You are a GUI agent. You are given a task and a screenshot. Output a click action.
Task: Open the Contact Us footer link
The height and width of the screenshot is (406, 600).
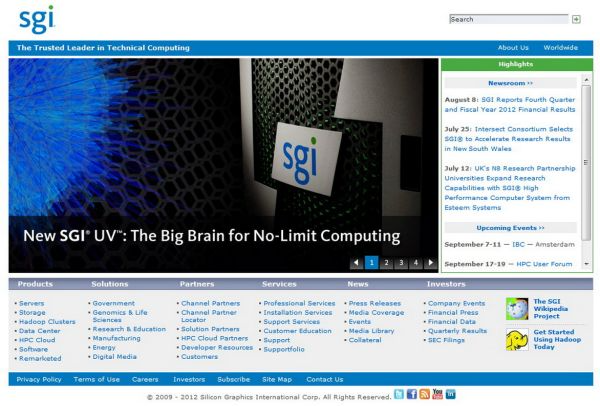pyautogui.click(x=324, y=379)
